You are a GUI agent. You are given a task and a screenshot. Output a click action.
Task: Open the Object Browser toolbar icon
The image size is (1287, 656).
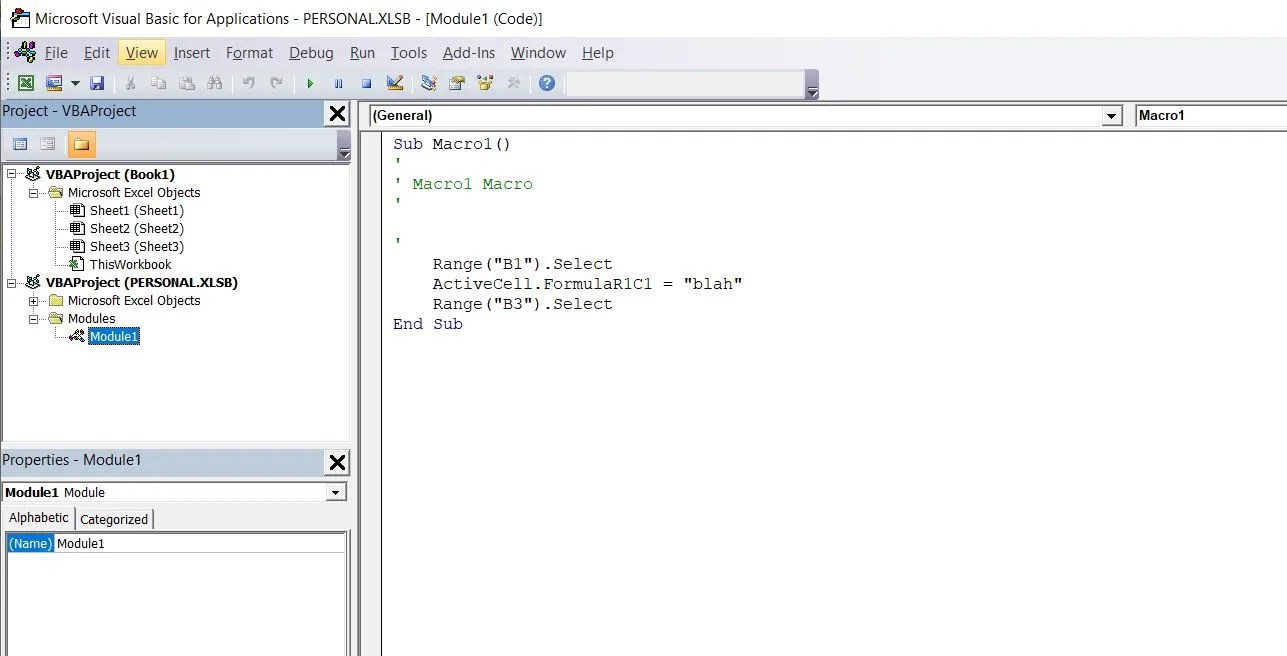(485, 83)
